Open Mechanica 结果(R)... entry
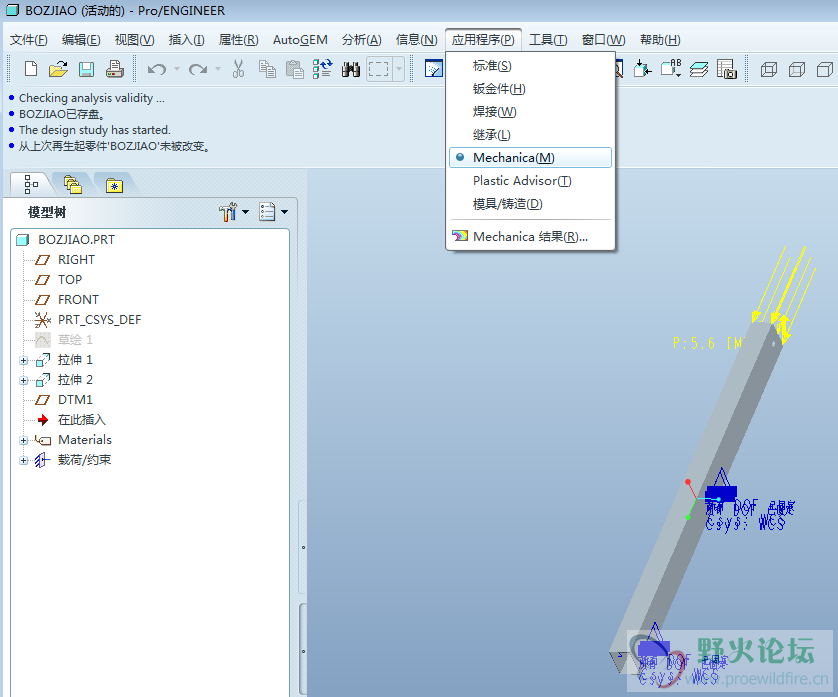This screenshot has width=838, height=697. [x=530, y=236]
